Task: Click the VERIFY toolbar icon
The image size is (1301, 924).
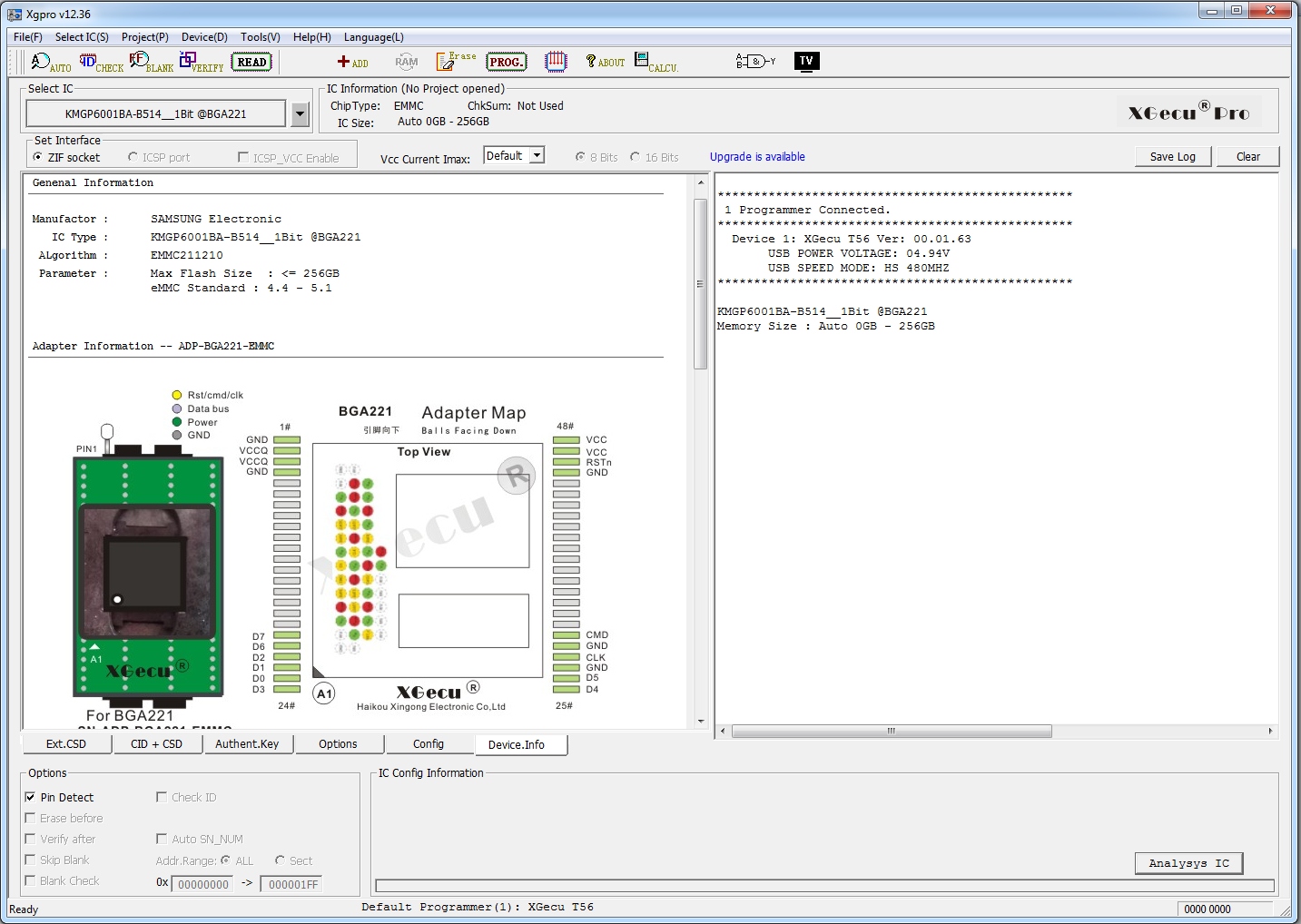Action: (201, 62)
